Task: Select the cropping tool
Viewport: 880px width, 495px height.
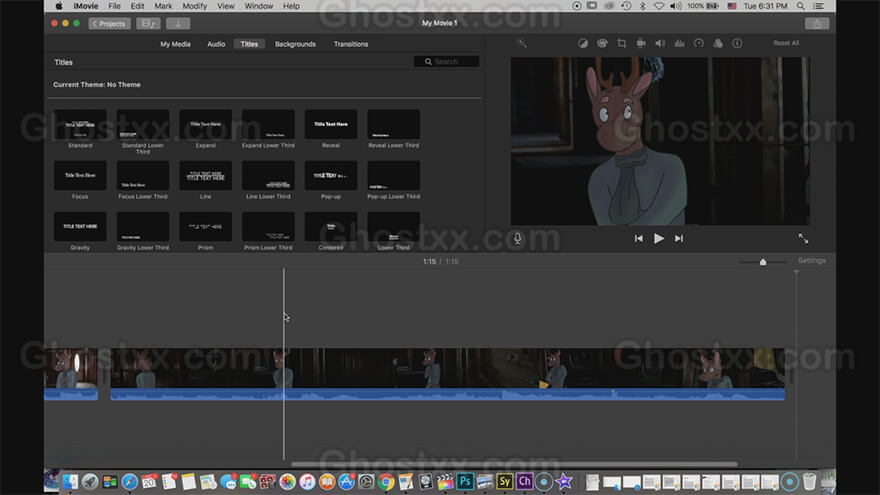Action: [x=621, y=43]
